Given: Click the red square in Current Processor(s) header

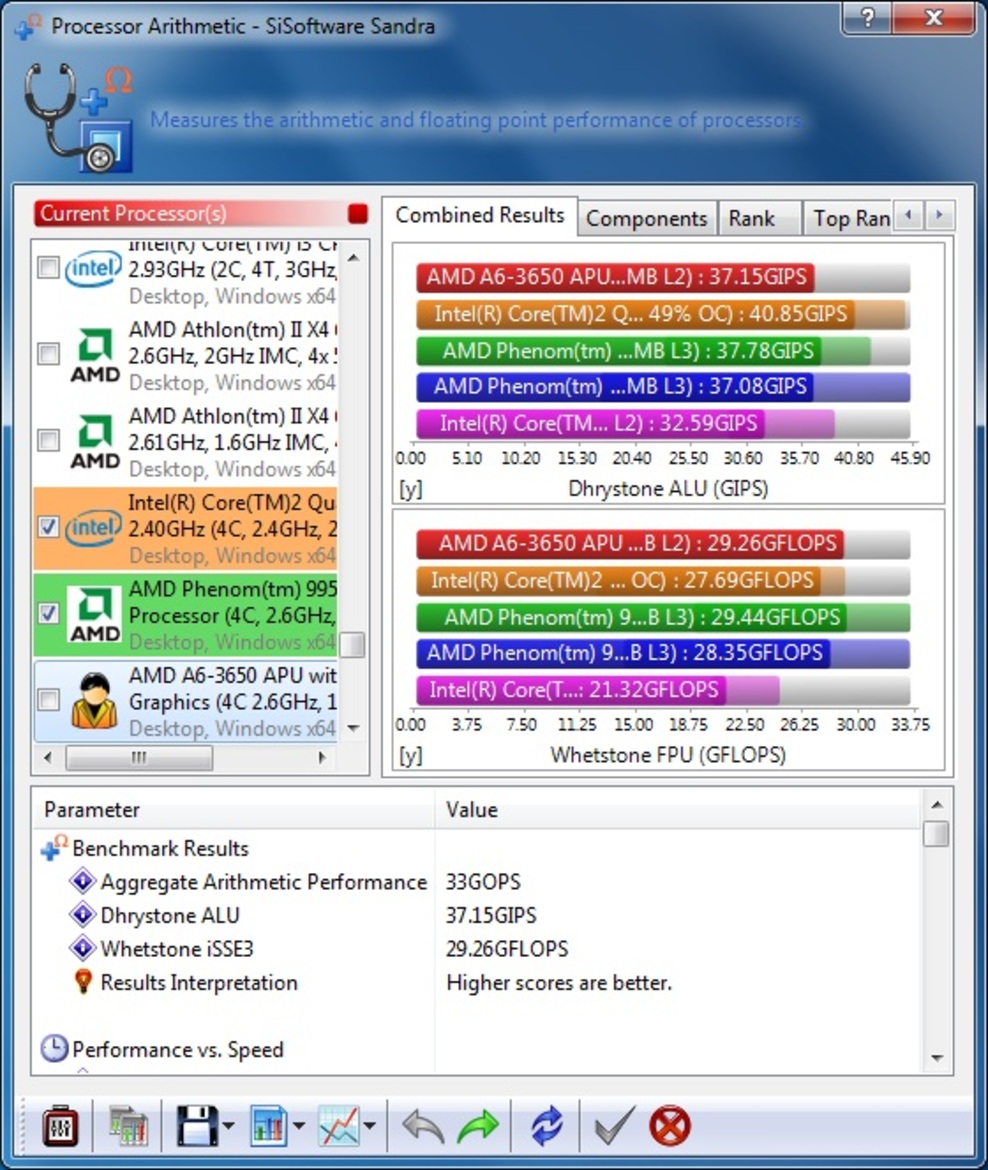Looking at the screenshot, I should 357,213.
